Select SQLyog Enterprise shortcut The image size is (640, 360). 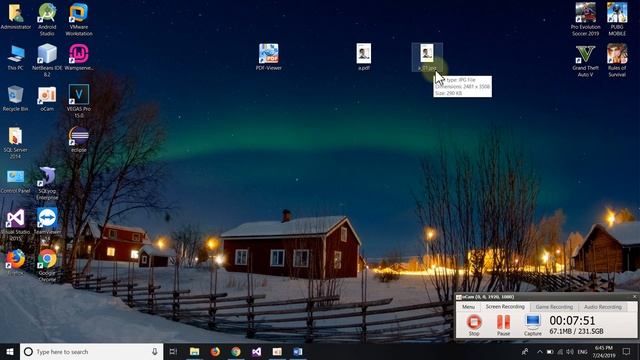pos(47,183)
